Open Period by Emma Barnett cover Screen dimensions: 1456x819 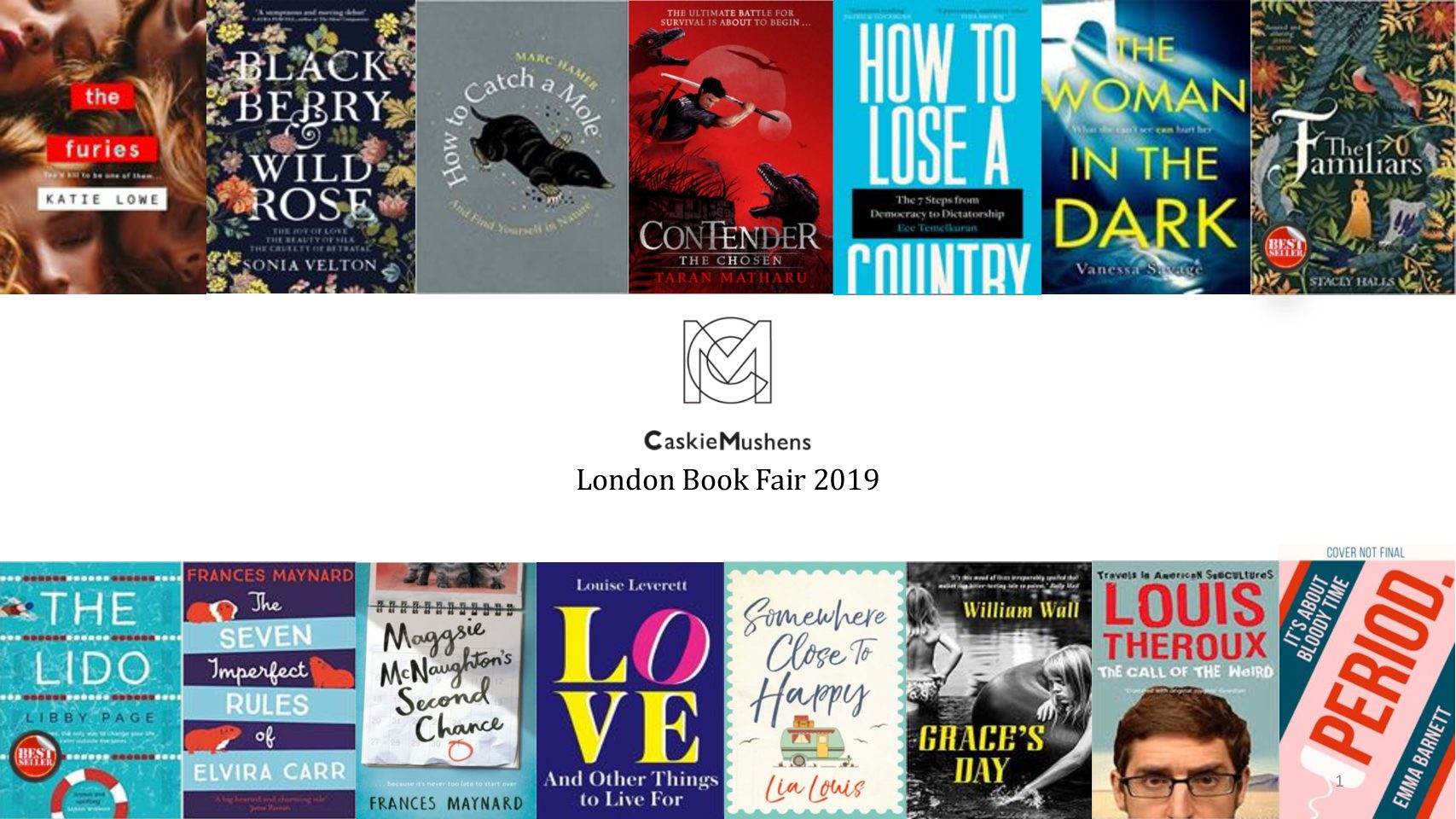(x=1367, y=682)
